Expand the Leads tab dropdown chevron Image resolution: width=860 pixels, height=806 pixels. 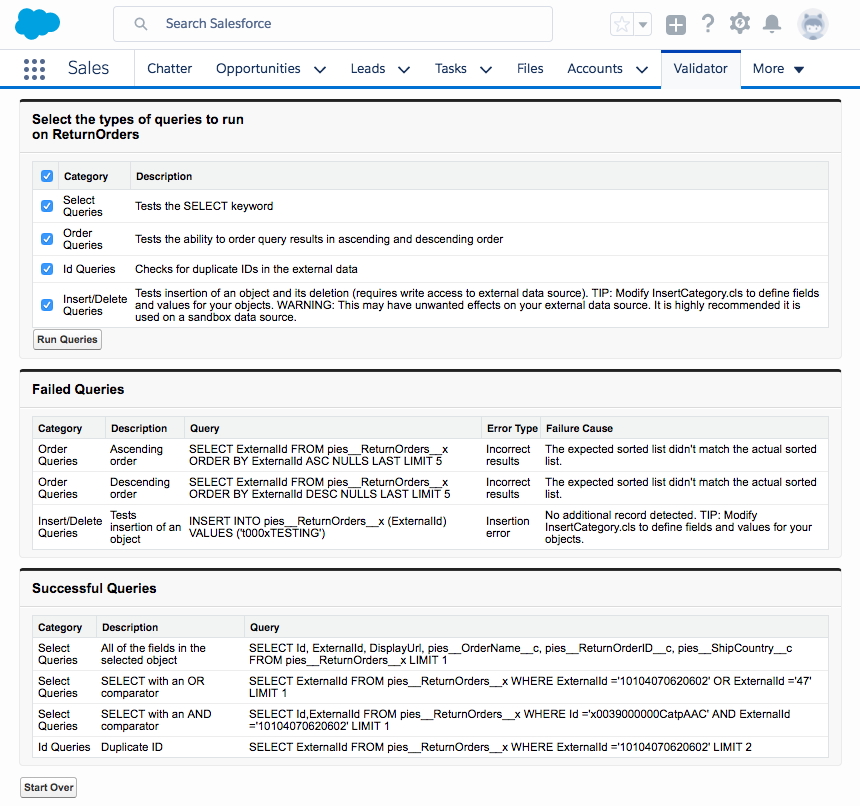point(404,69)
